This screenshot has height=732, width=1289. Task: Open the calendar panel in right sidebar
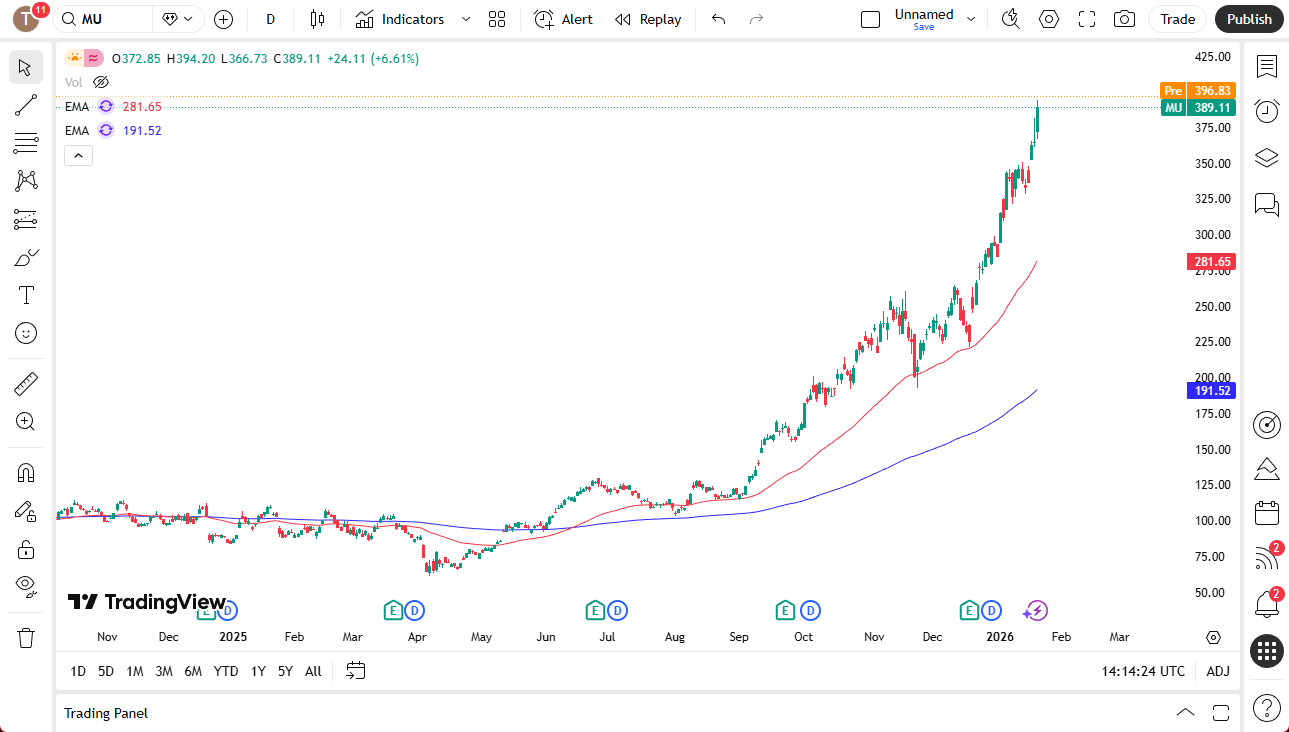point(1267,513)
